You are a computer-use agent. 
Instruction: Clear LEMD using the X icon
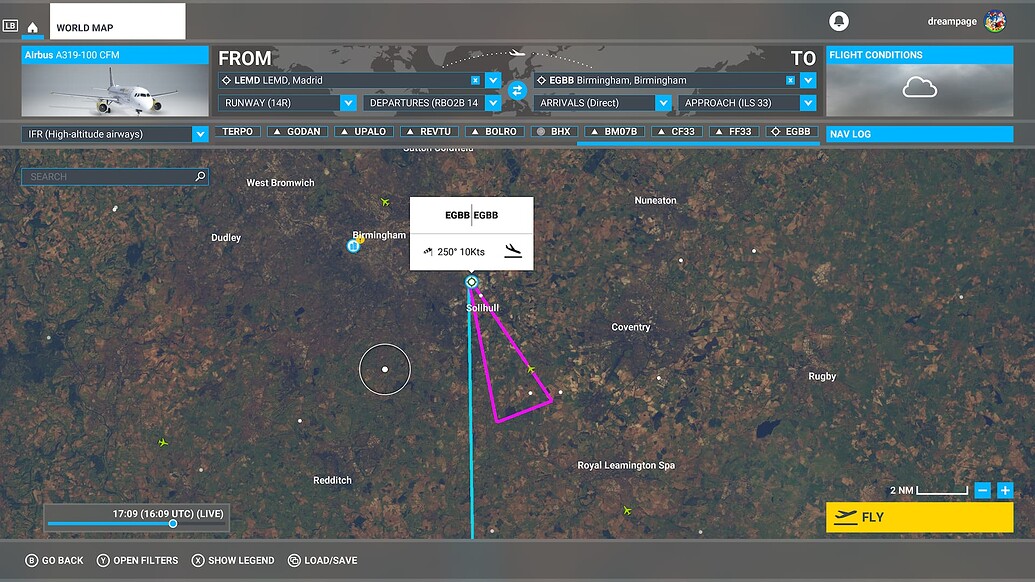tap(475, 79)
